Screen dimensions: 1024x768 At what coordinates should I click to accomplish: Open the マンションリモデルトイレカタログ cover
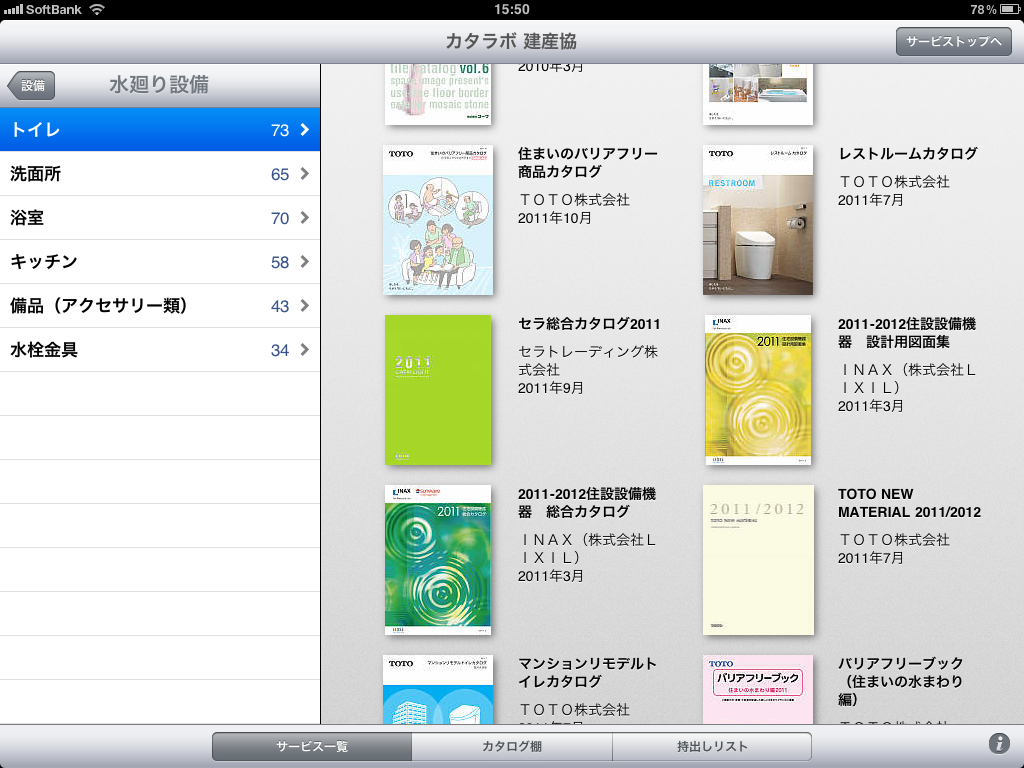point(438,689)
